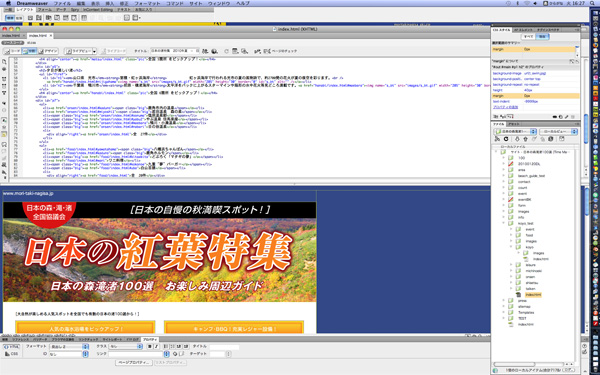Expand the koyo_test folder in Files
This screenshot has width=600, height=375.
tap(504, 223)
